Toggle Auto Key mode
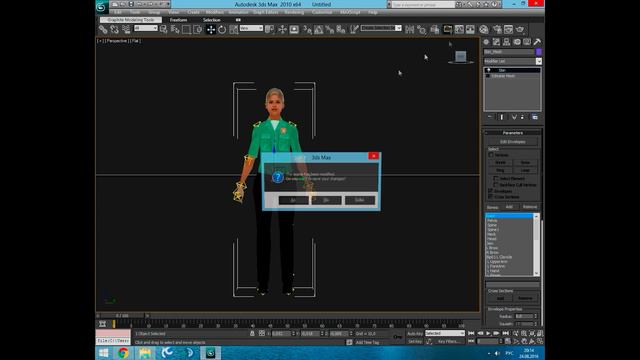The height and width of the screenshot is (360, 640). 415,333
